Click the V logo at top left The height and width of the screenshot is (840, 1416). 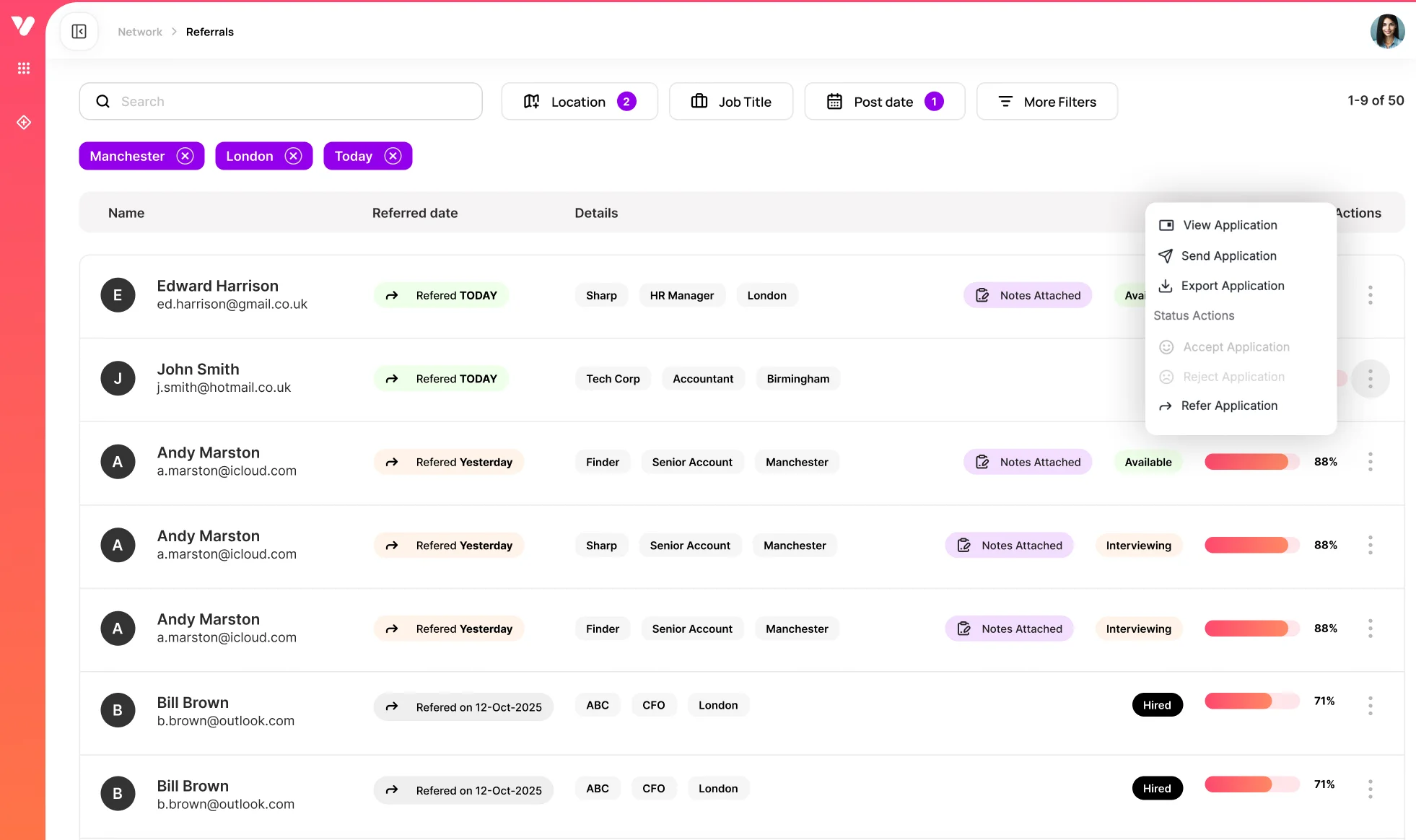tap(23, 25)
